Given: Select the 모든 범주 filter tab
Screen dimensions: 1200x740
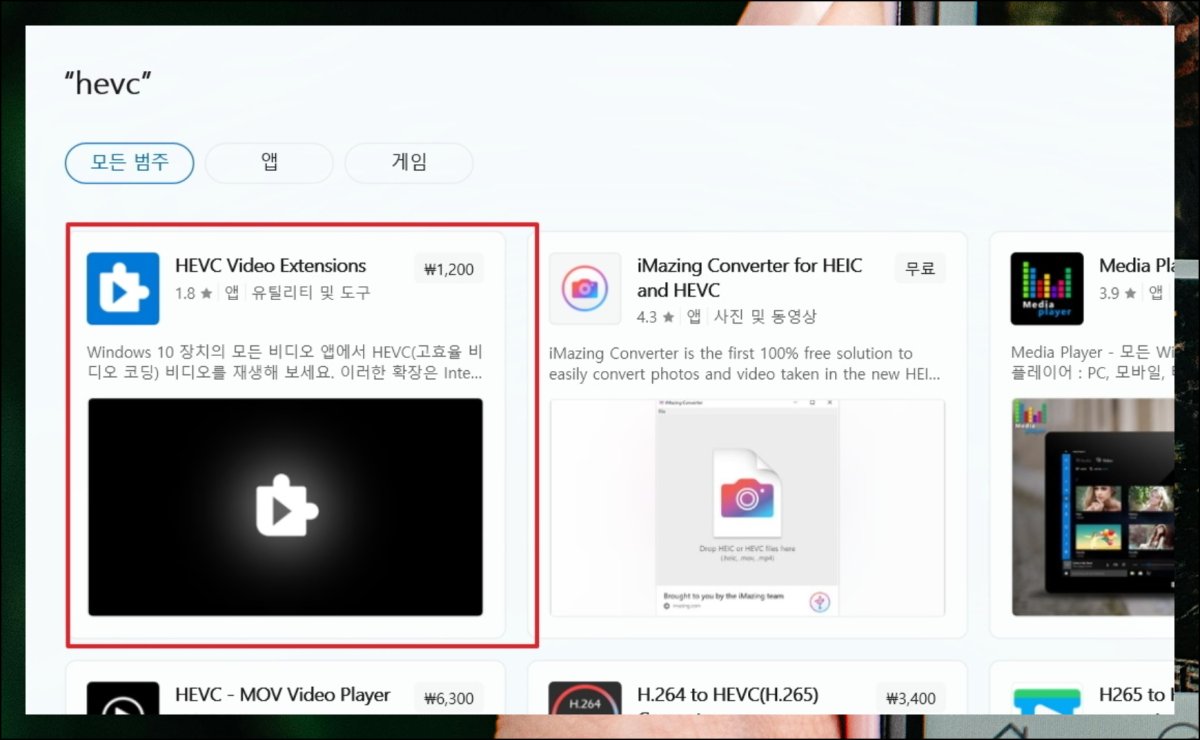Looking at the screenshot, I should click(x=129, y=163).
